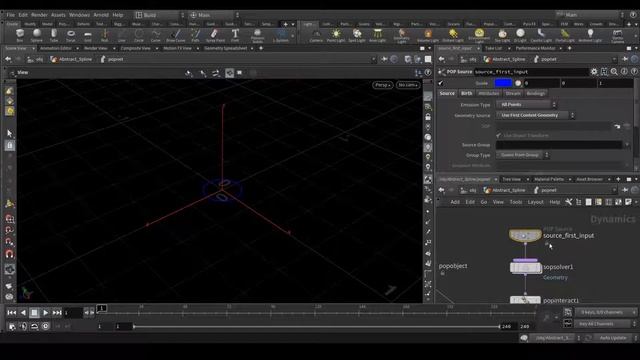Open the Geometry Source dropdown

click(x=536, y=116)
